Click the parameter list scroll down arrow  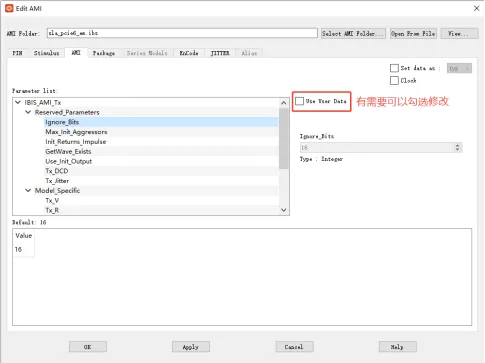tap(284, 210)
